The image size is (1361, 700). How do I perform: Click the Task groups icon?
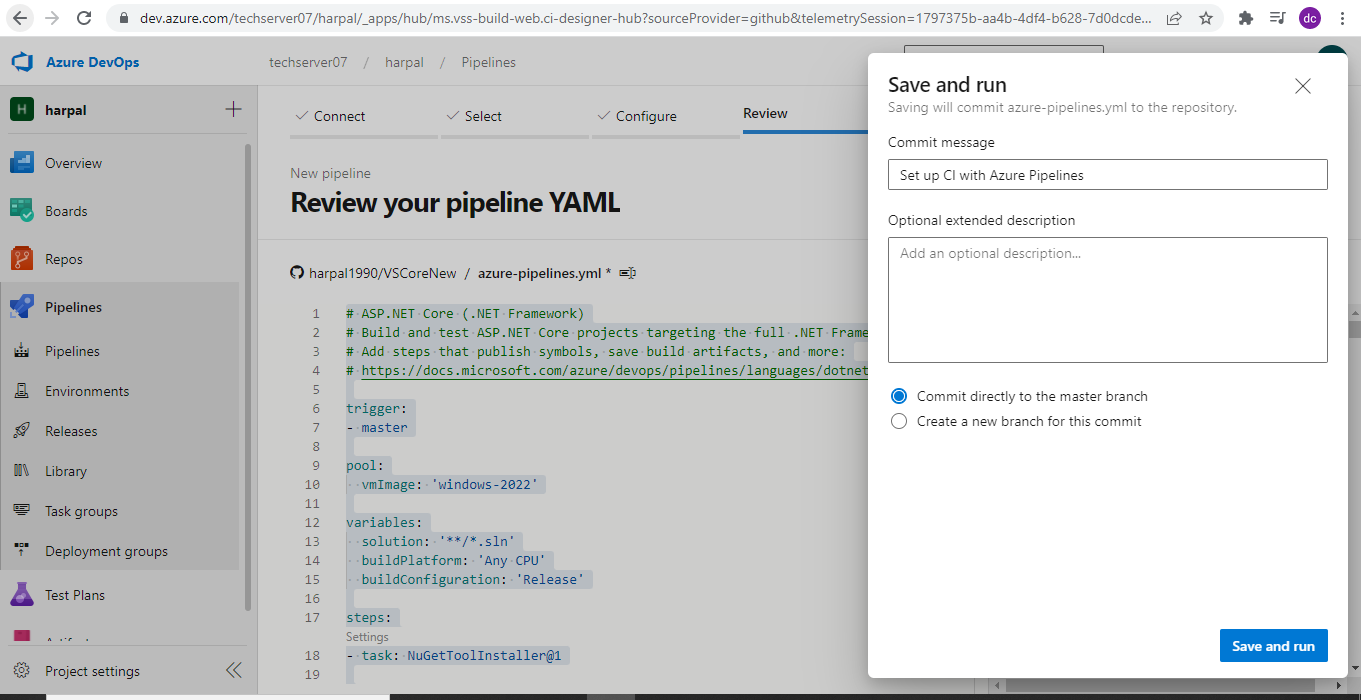(22, 511)
